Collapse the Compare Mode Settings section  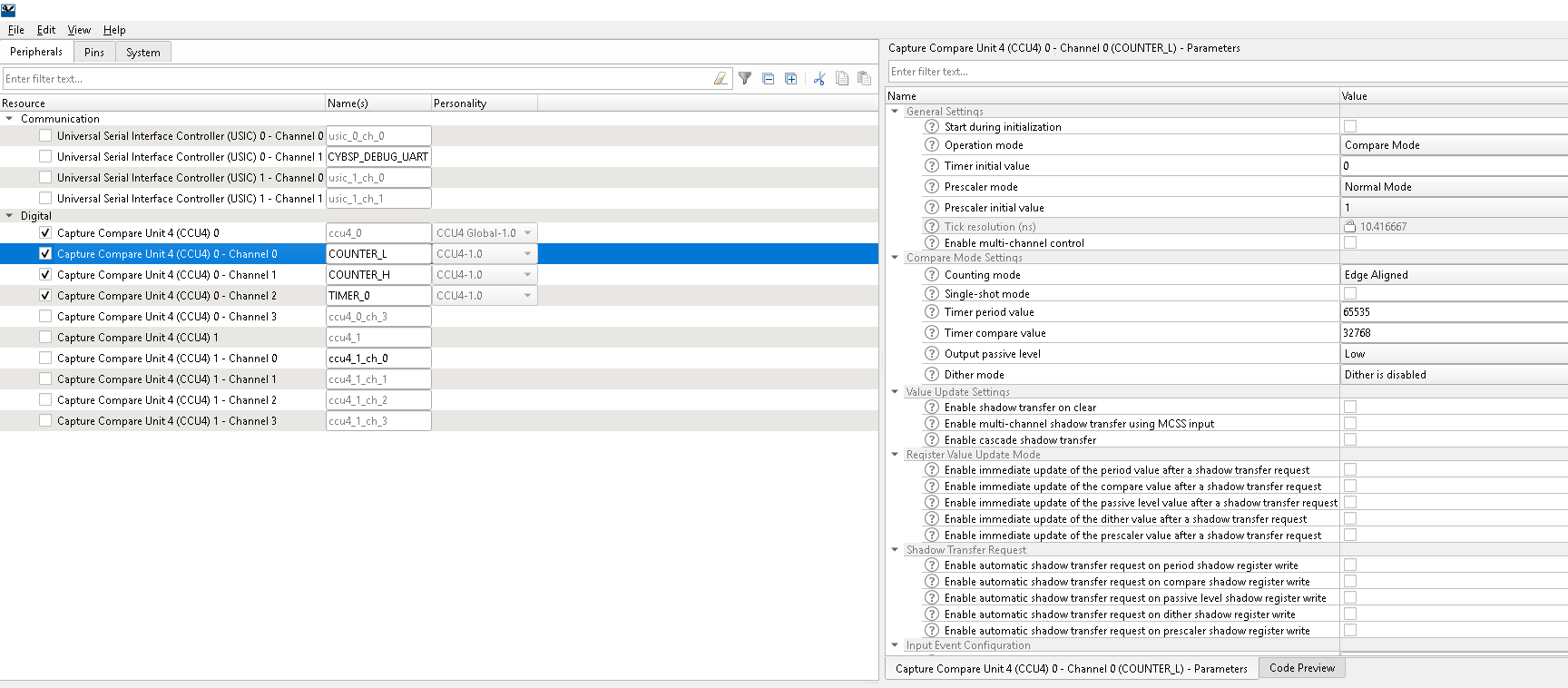pyautogui.click(x=895, y=258)
